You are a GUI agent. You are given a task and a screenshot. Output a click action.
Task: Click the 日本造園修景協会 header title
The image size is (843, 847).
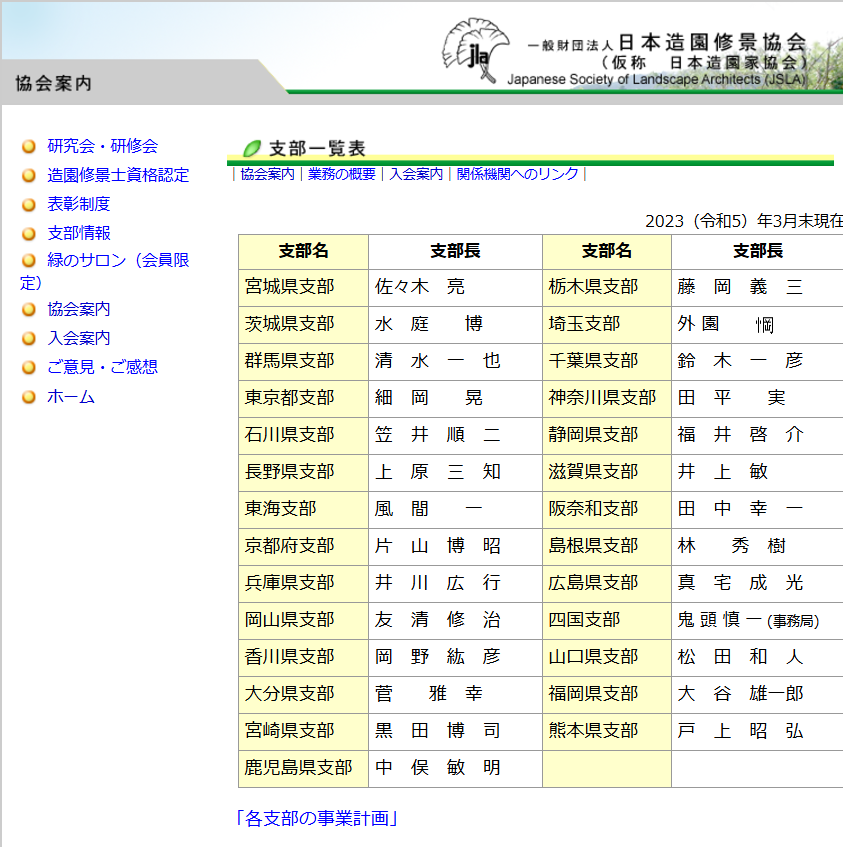coord(711,42)
